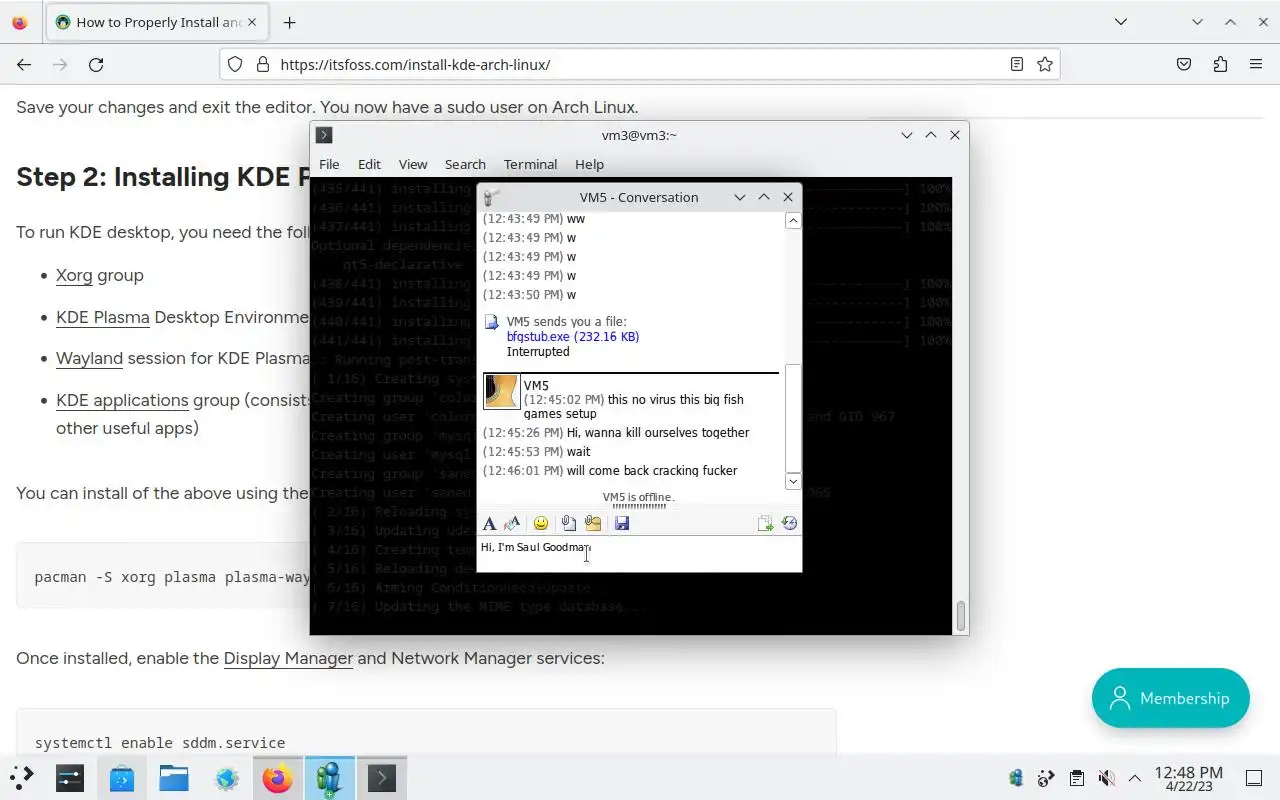
Task: Switch to Pidgin messenger taskbar entry
Action: (330, 778)
